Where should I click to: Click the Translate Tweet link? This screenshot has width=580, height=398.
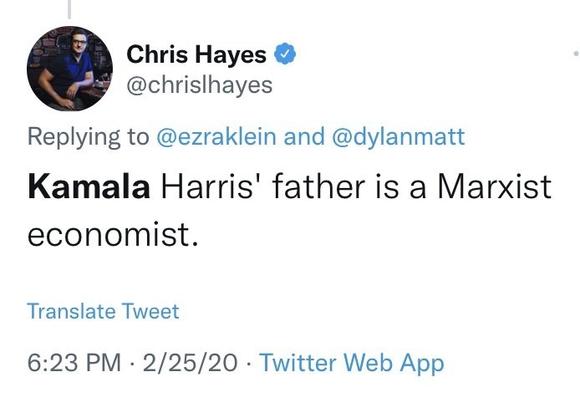pos(103,311)
